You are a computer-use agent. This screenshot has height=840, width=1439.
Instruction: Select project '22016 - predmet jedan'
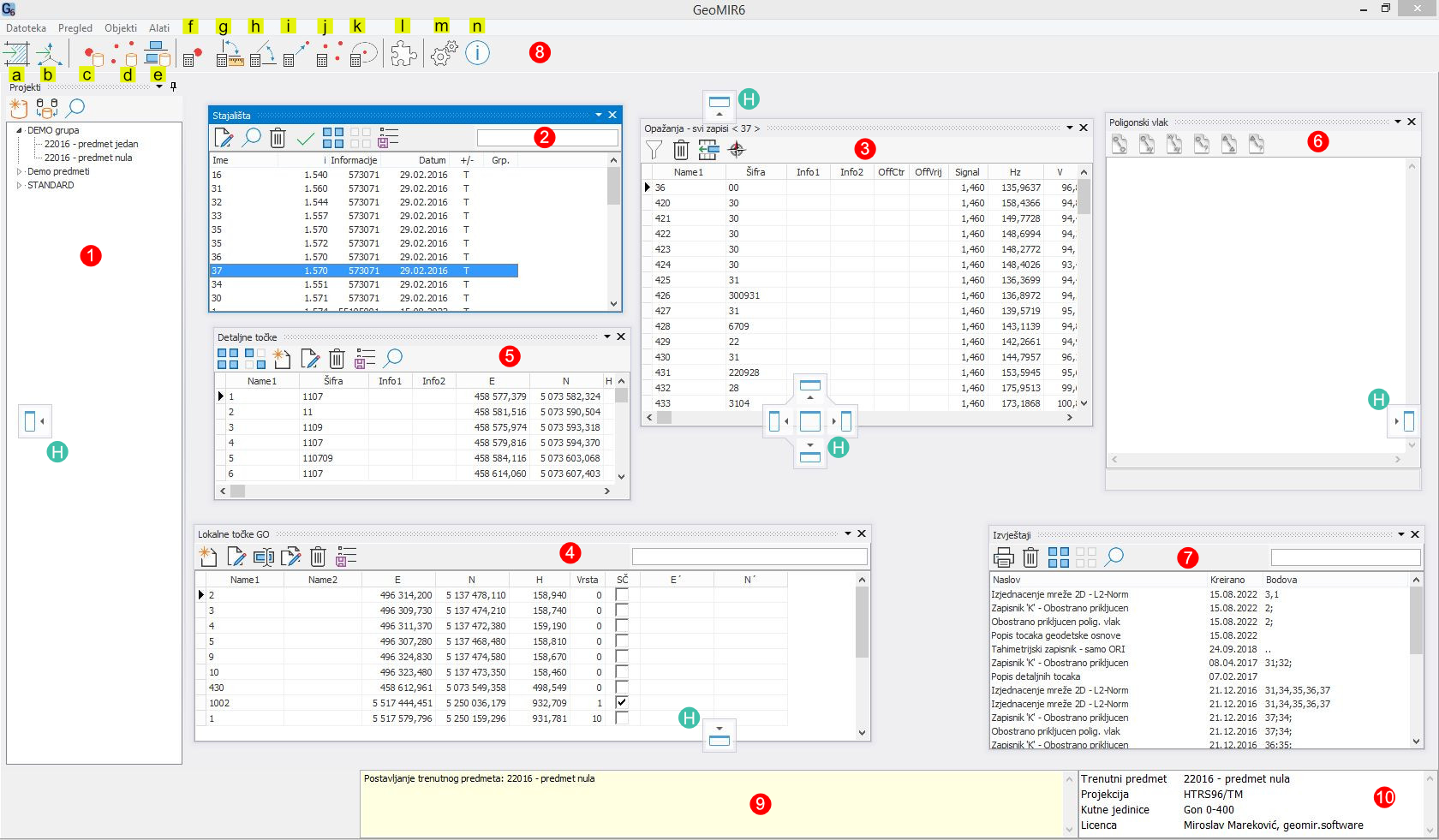pyautogui.click(x=91, y=145)
